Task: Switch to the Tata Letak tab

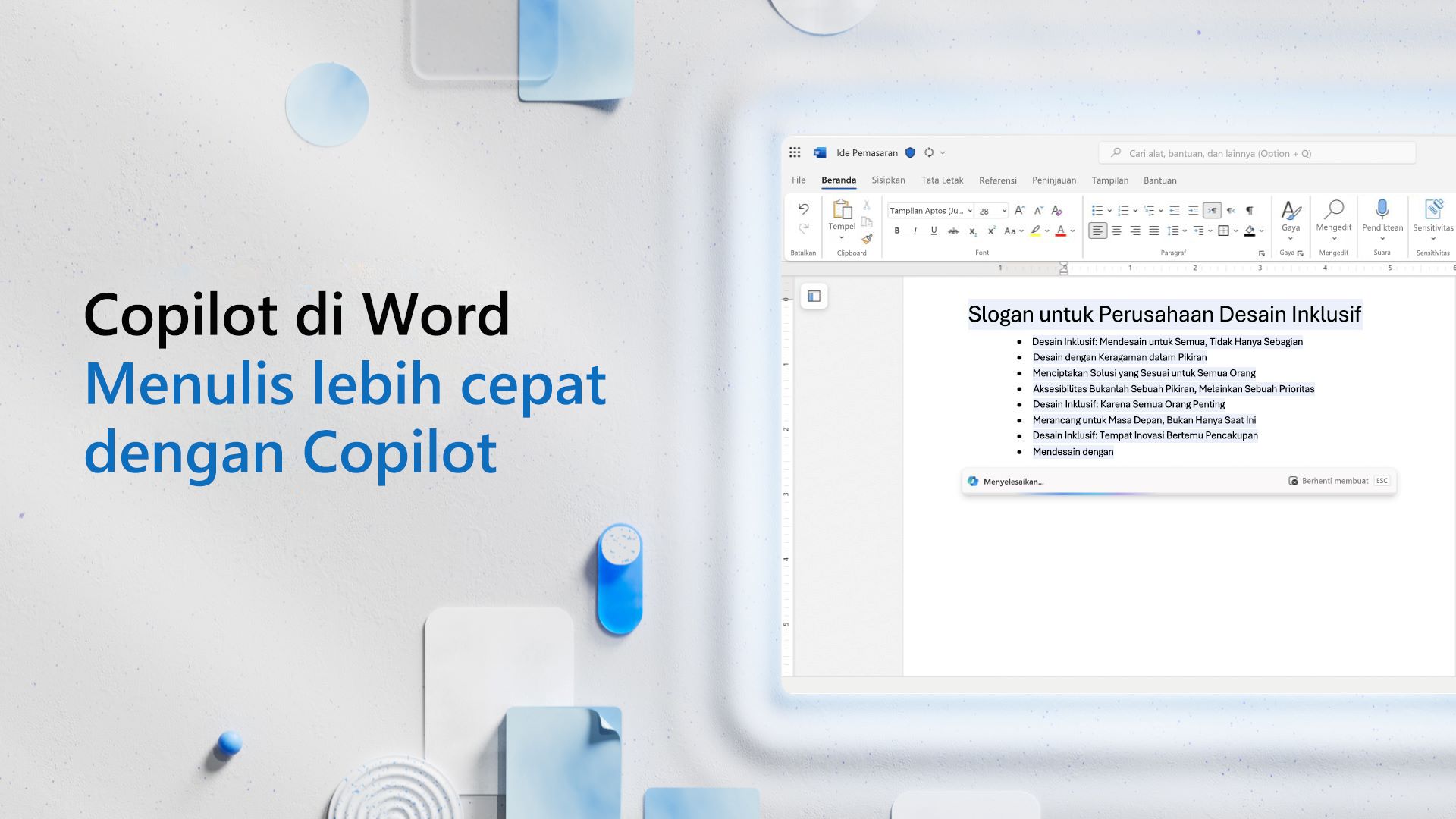Action: pyautogui.click(x=942, y=180)
